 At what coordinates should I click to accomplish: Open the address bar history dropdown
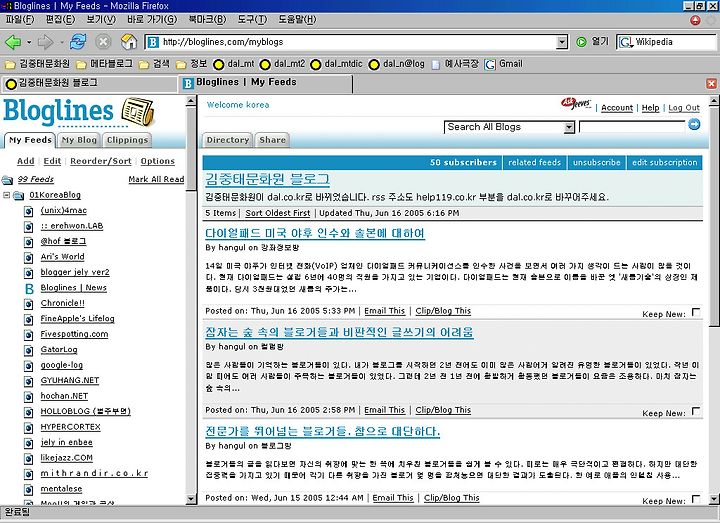[x=562, y=42]
